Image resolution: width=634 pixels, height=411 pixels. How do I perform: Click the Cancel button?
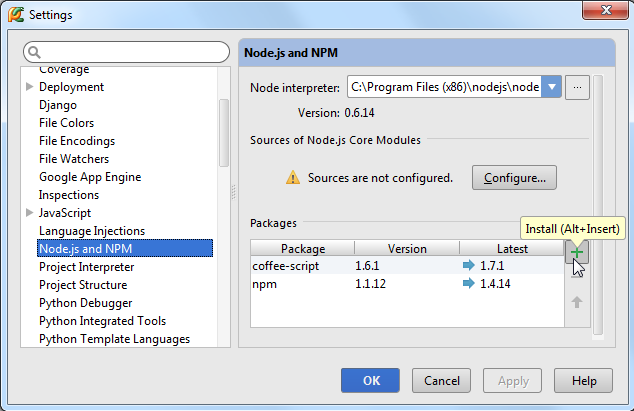coord(442,381)
